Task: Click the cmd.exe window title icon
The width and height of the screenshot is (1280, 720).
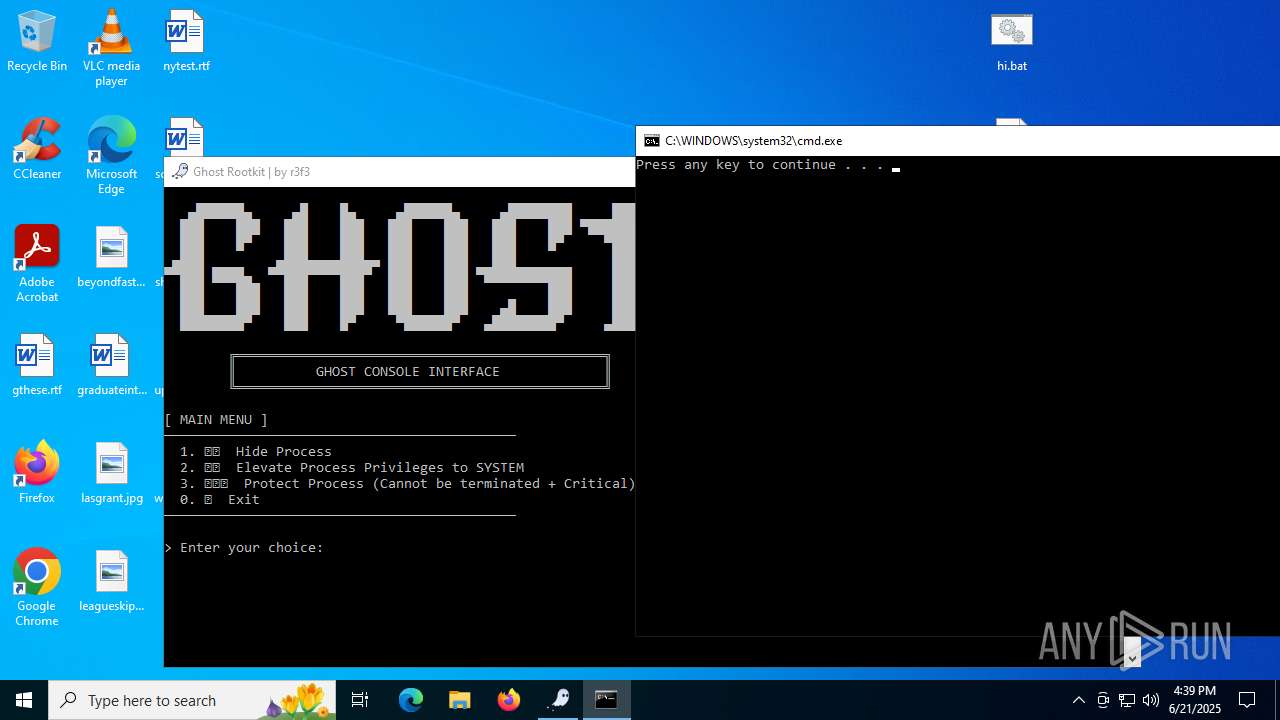Action: click(x=652, y=141)
